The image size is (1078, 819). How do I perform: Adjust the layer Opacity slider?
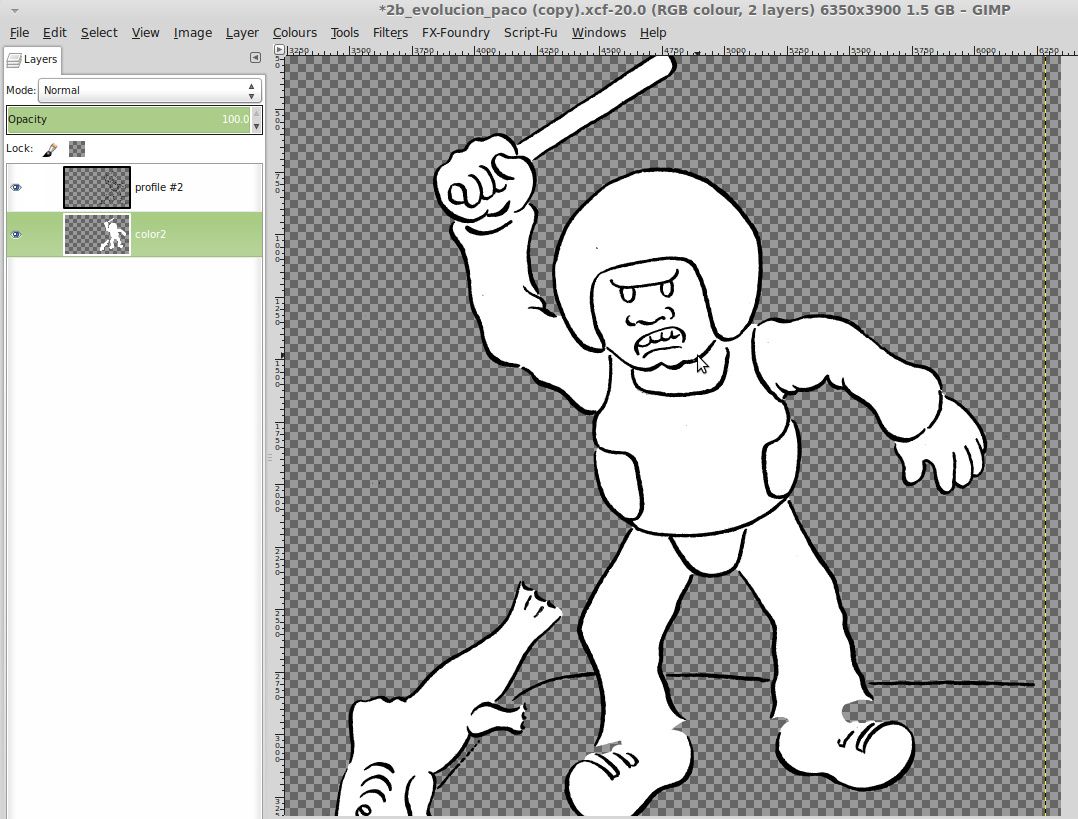pos(128,120)
